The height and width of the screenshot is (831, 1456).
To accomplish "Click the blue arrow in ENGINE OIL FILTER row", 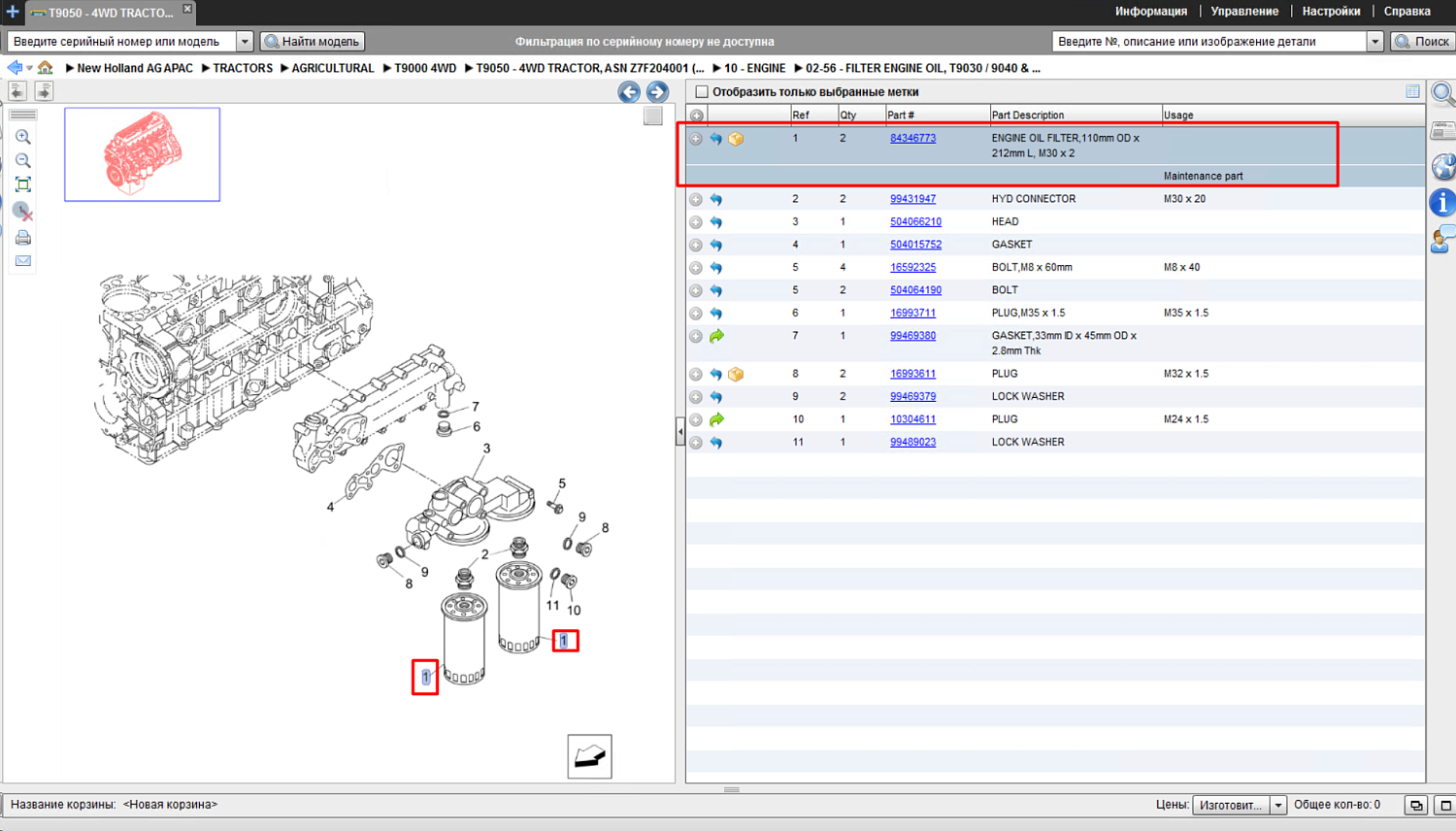I will [716, 139].
